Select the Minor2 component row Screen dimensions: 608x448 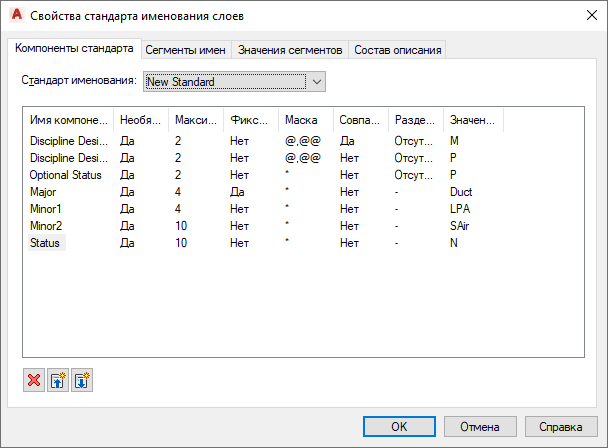point(45,226)
